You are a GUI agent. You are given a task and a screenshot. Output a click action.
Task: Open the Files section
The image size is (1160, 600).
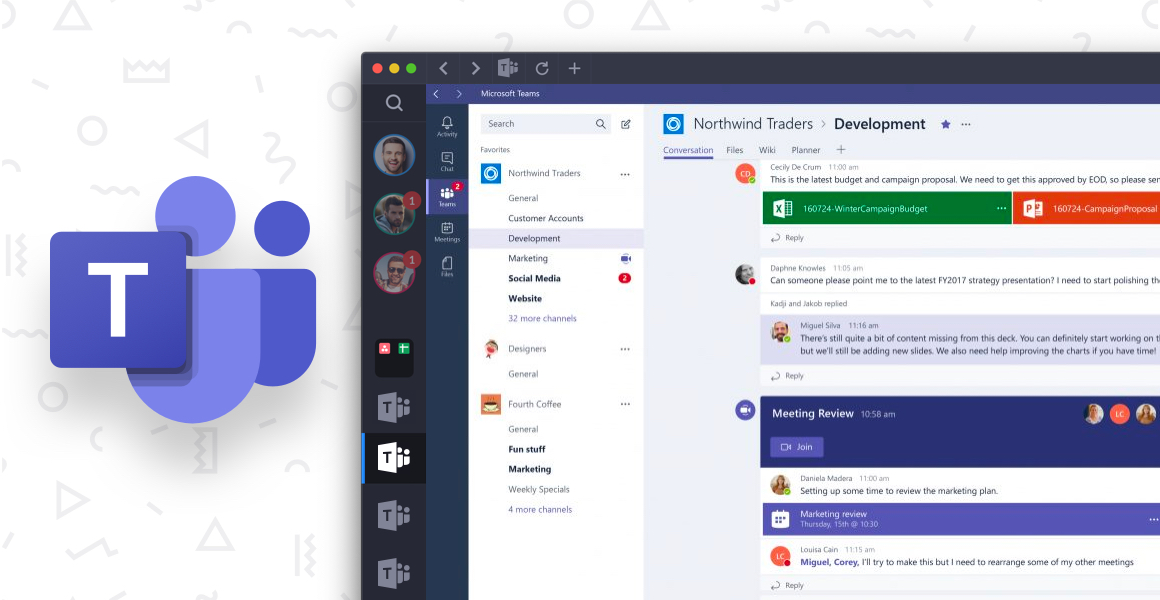pyautogui.click(x=447, y=267)
